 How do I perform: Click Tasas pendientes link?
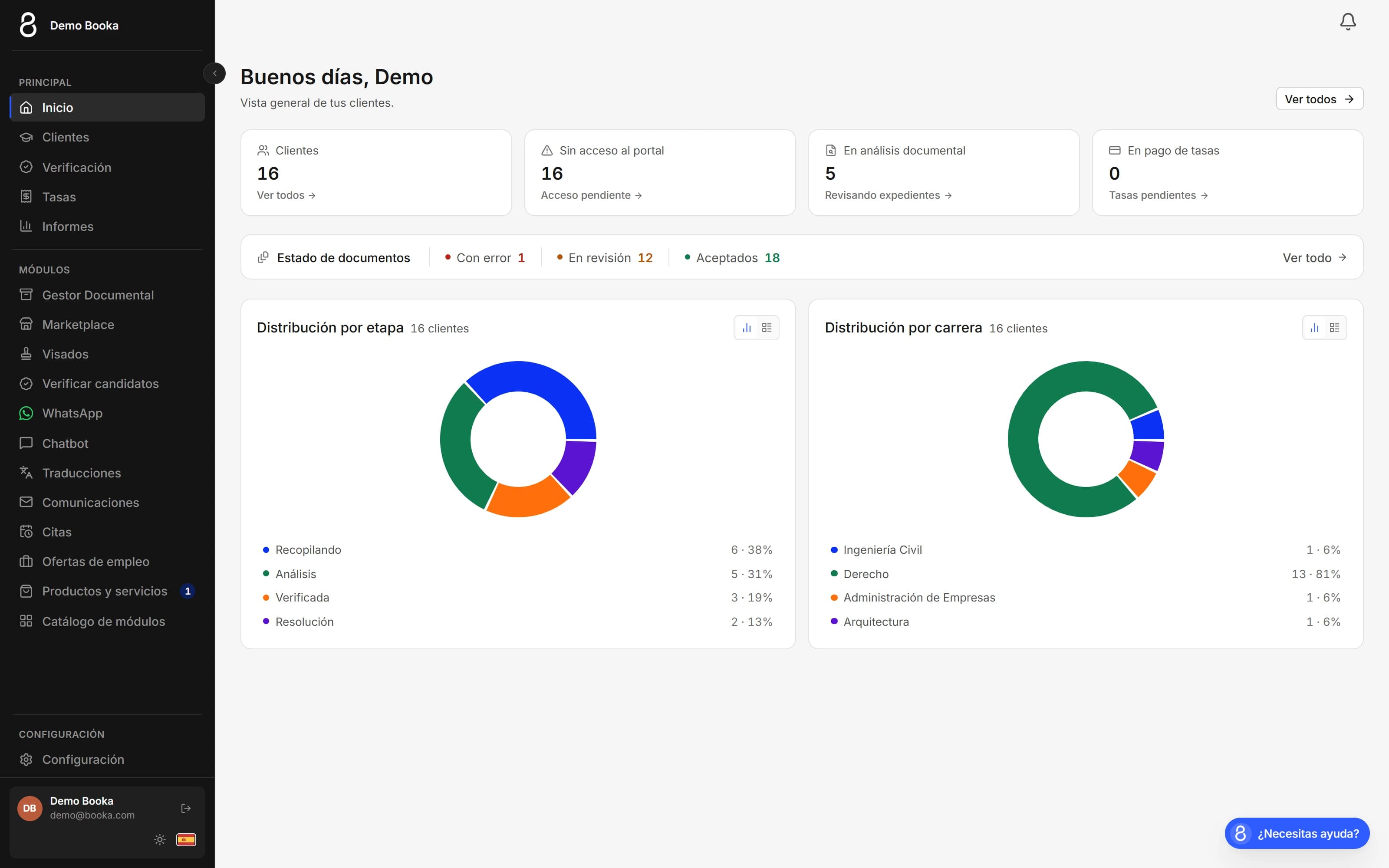click(1158, 195)
